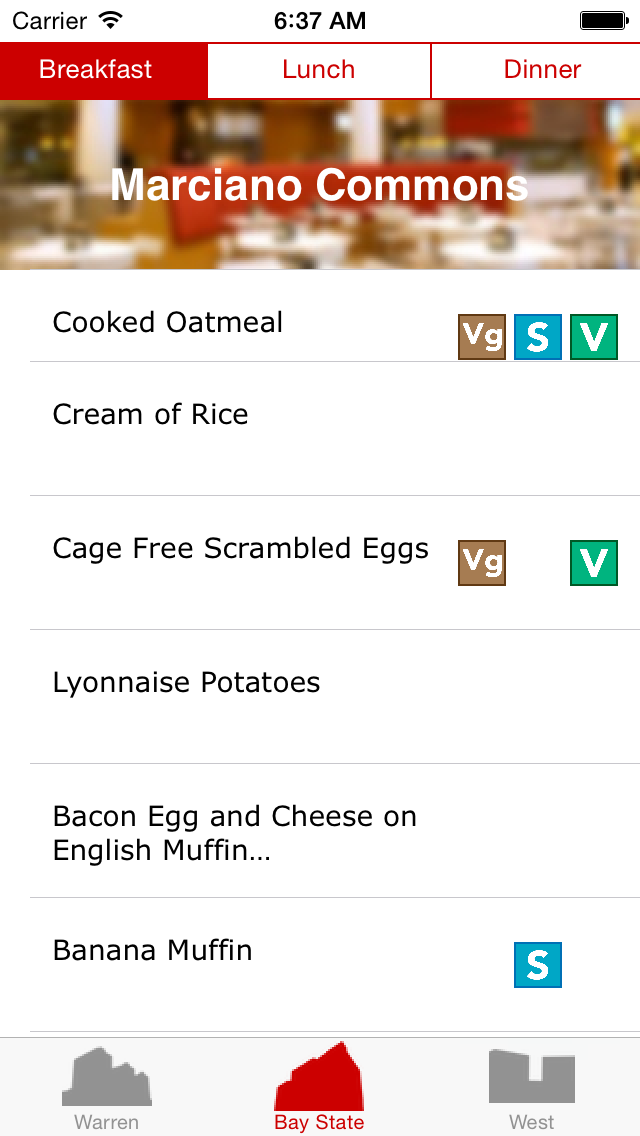Tap the blue S icon beside Cooked Oatmeal

pos(538,337)
